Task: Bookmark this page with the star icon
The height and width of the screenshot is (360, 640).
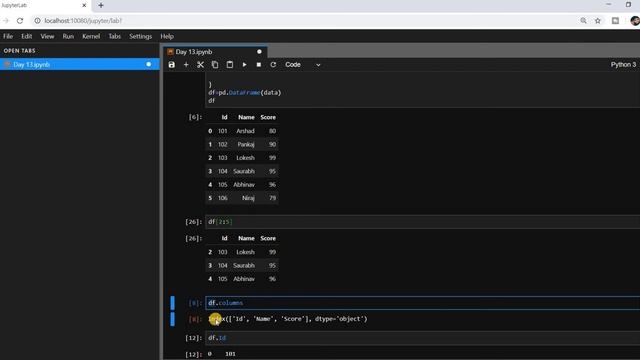Action: 598,20
